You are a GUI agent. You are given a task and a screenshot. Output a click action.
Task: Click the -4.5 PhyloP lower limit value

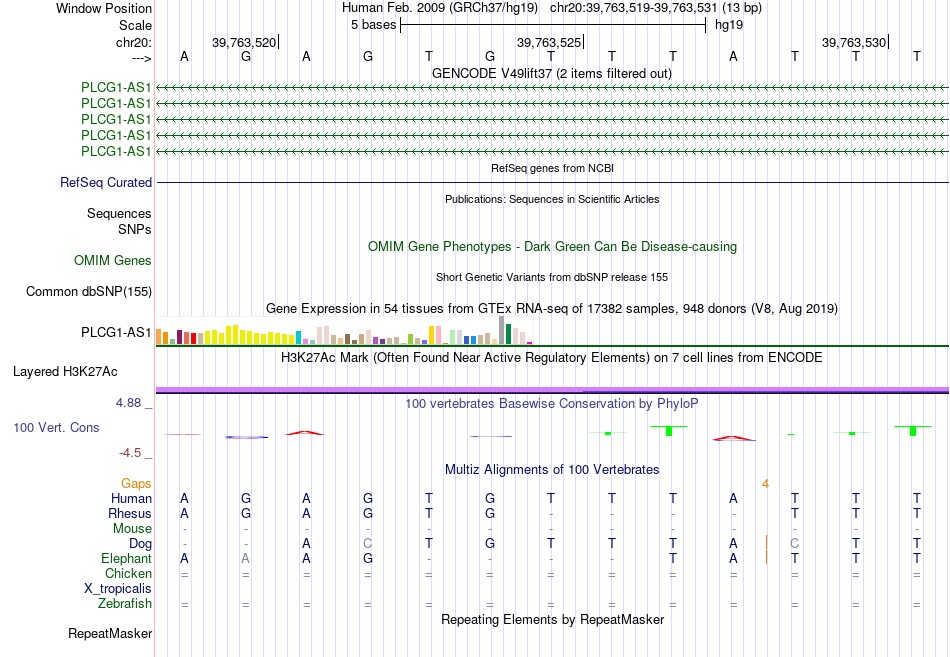tap(130, 453)
